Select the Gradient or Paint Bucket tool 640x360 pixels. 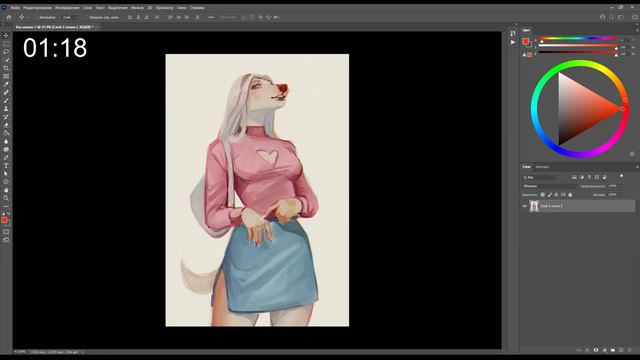pyautogui.click(x=6, y=133)
